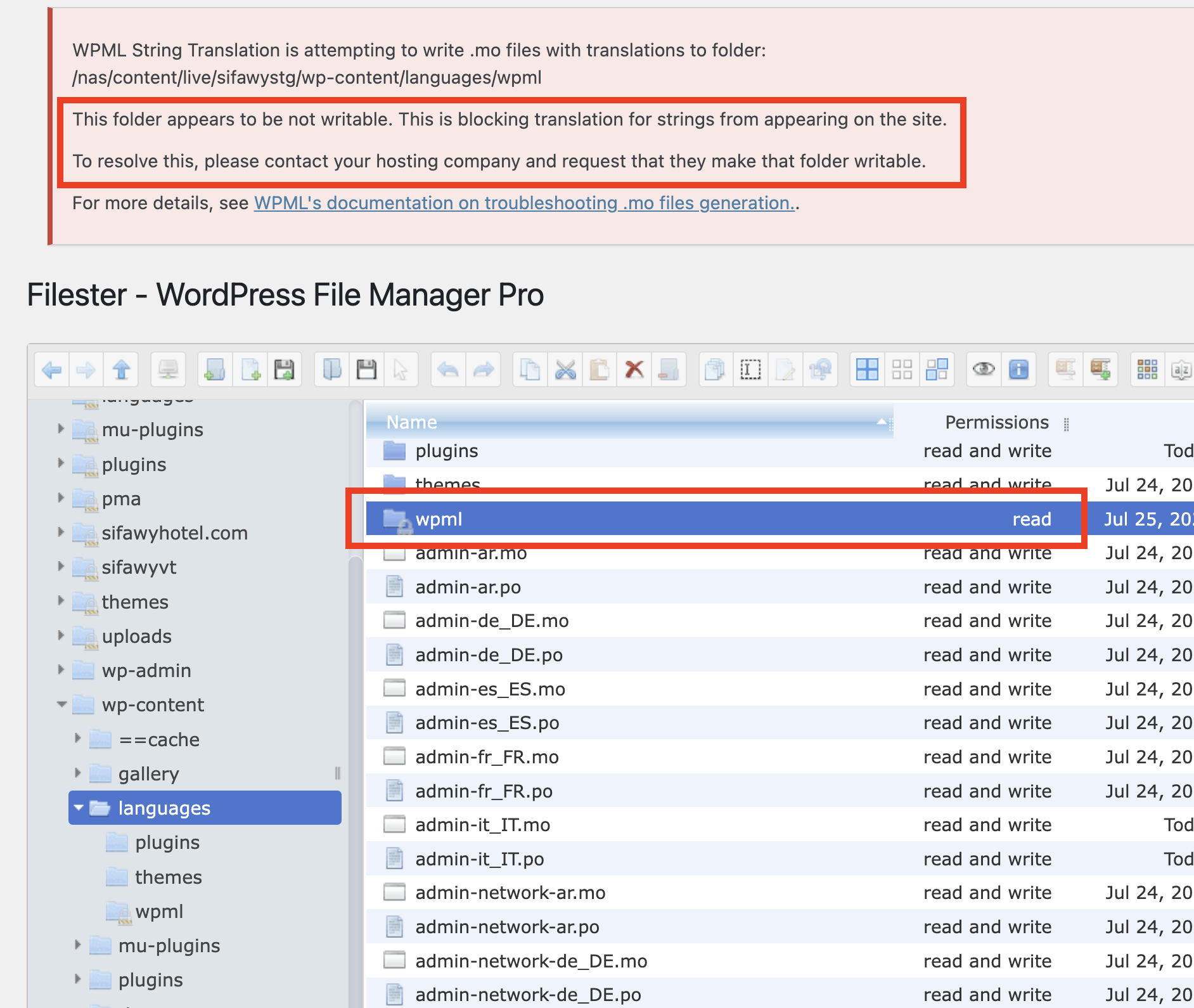Open WPML's documentation on troubleshooting link
The width and height of the screenshot is (1194, 1008).
524,203
